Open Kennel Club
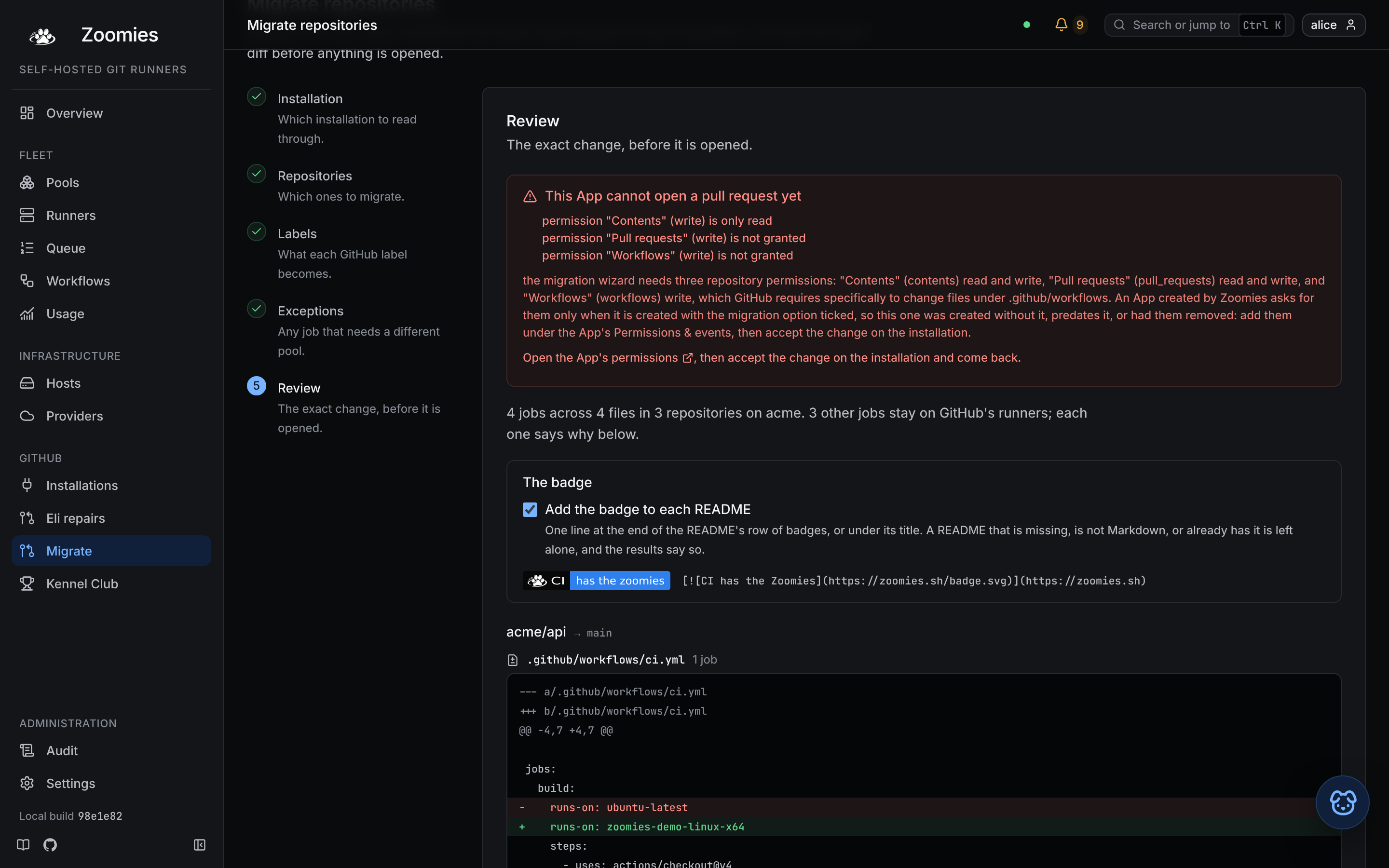The height and width of the screenshot is (868, 1389). tap(111, 583)
